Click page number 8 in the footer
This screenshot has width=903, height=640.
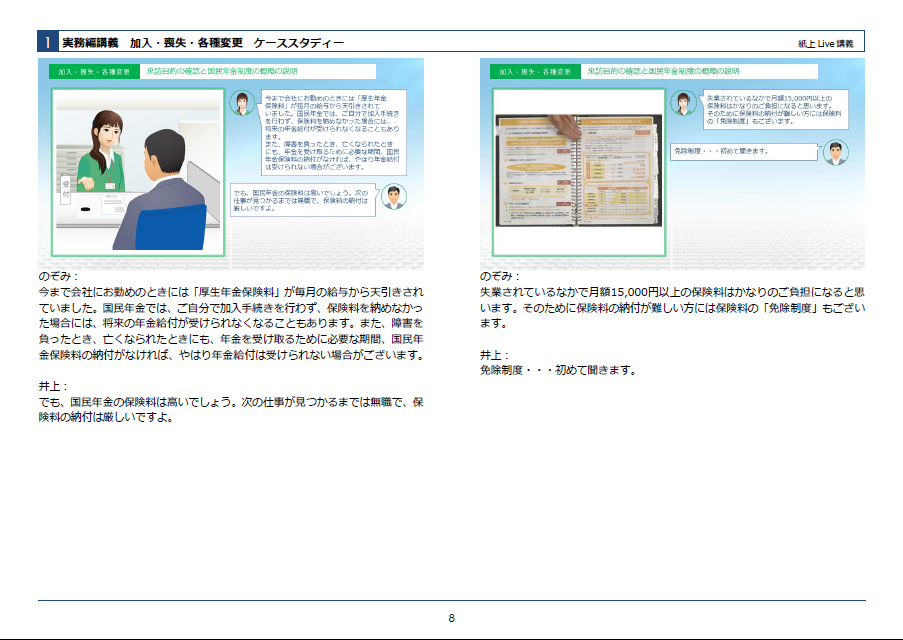pyautogui.click(x=452, y=618)
